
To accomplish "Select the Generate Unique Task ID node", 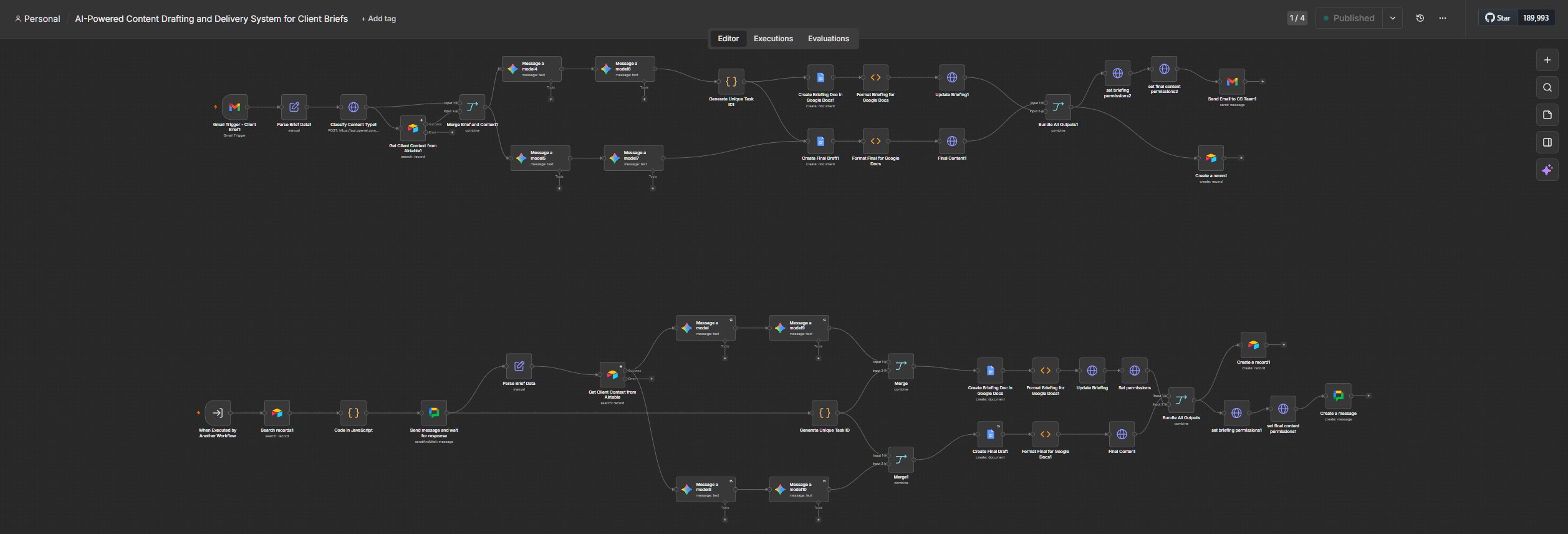I will [825, 413].
